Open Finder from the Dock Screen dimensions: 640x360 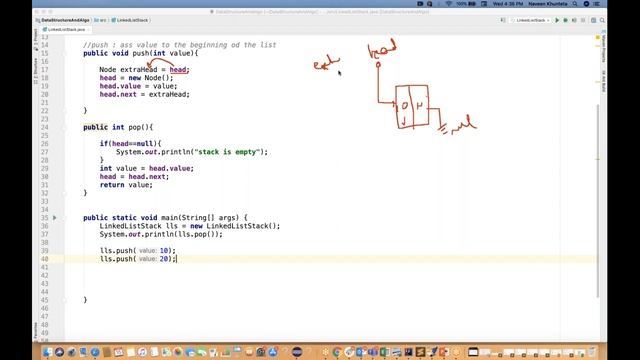click(47, 352)
